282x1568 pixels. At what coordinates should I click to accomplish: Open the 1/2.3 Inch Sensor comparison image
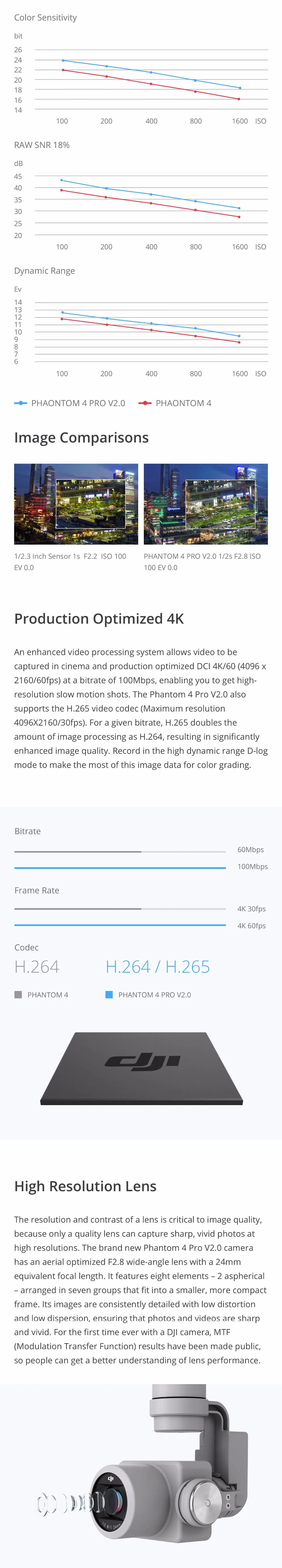76,504
